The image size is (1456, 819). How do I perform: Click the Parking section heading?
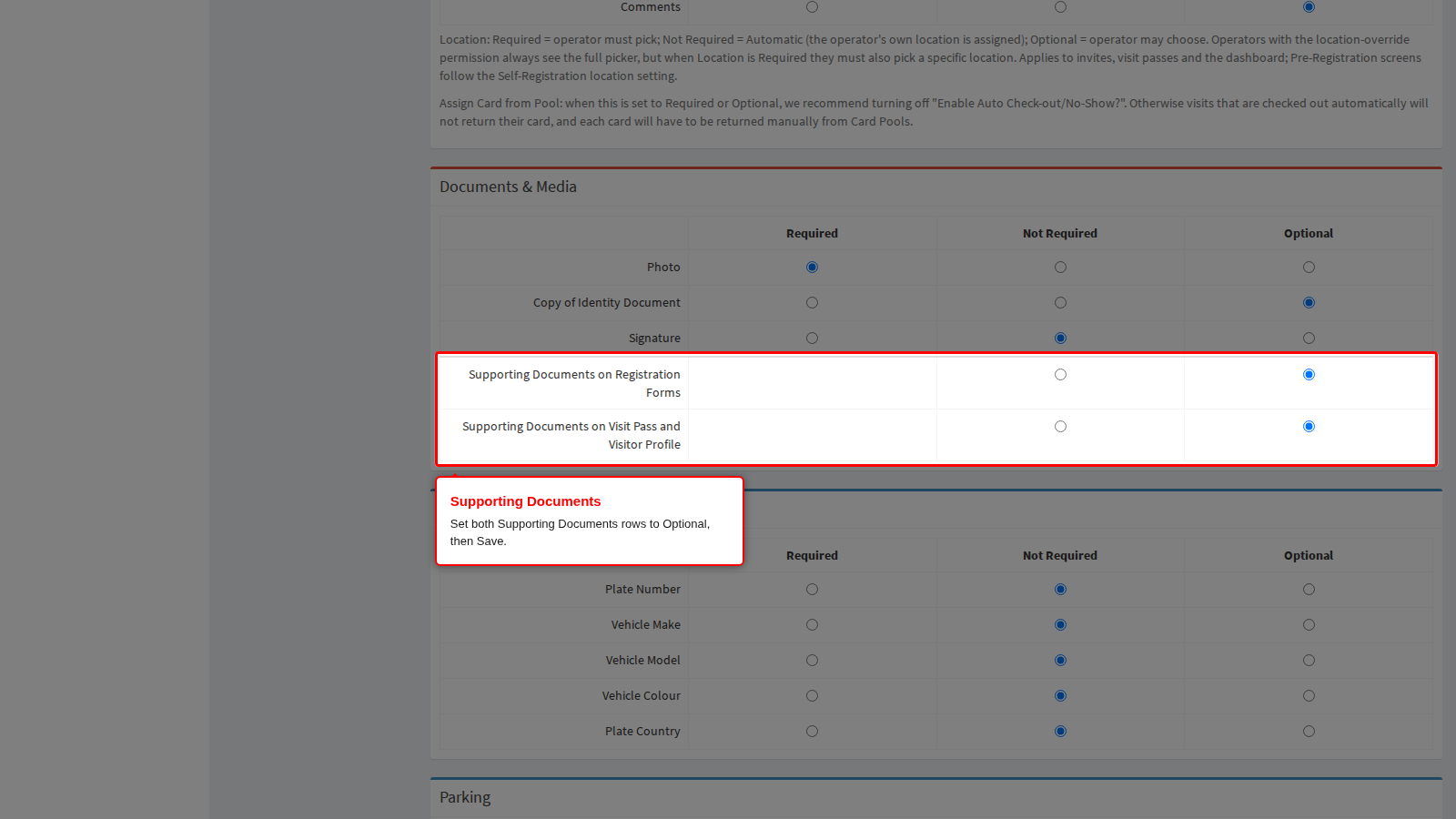click(x=465, y=797)
